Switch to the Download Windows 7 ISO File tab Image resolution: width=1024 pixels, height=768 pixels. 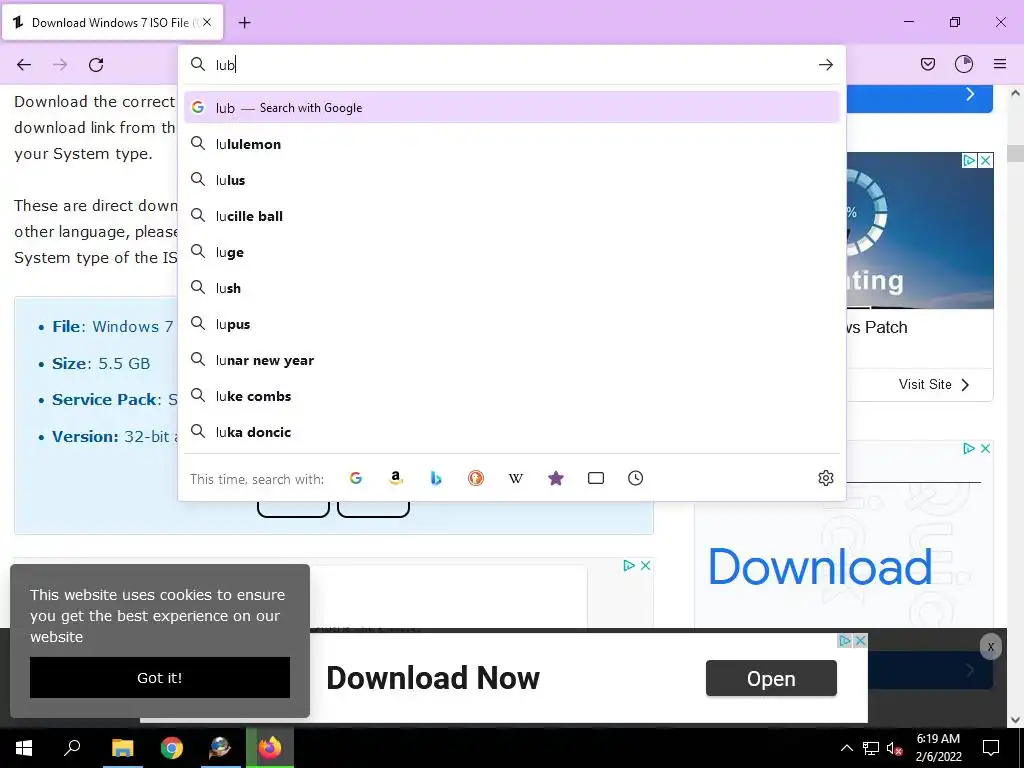click(112, 23)
